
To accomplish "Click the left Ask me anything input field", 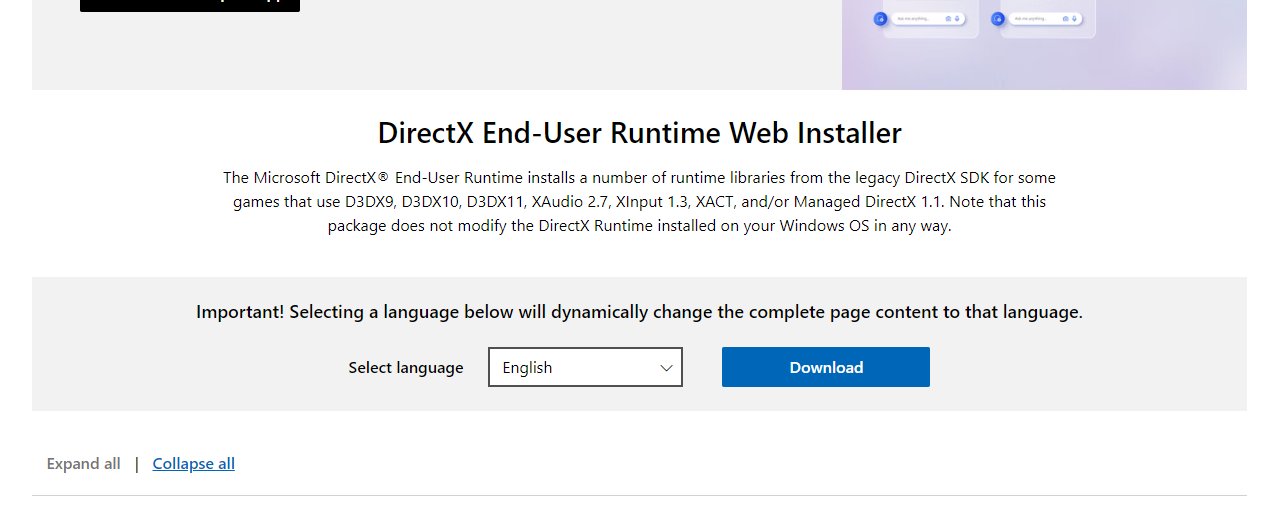I will [915, 18].
